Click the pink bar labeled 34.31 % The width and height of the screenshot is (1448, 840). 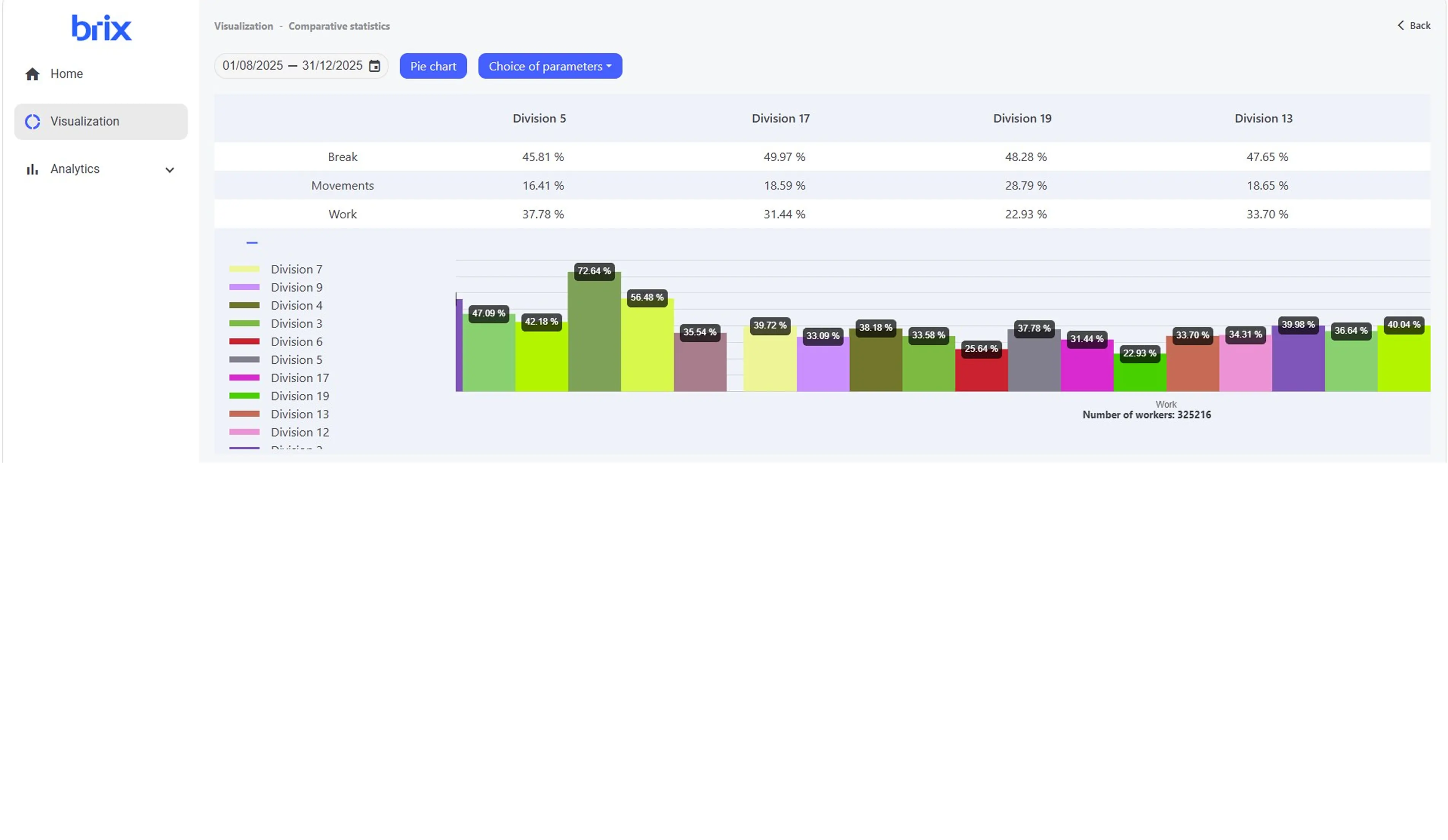click(x=1246, y=364)
